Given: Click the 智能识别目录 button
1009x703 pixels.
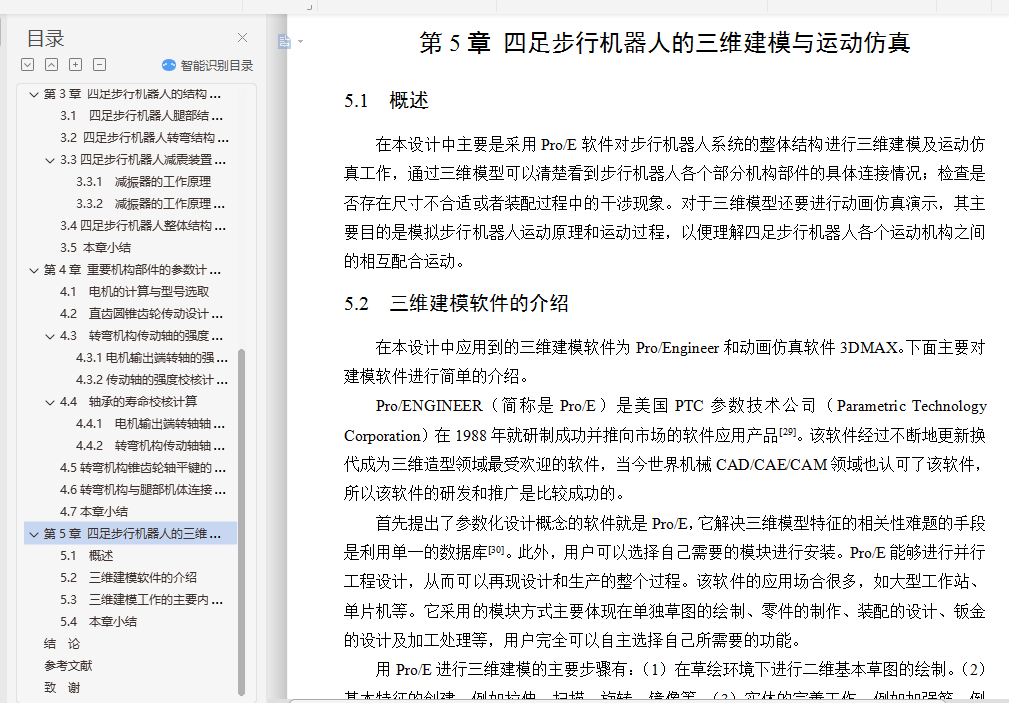Looking at the screenshot, I should coord(208,65).
